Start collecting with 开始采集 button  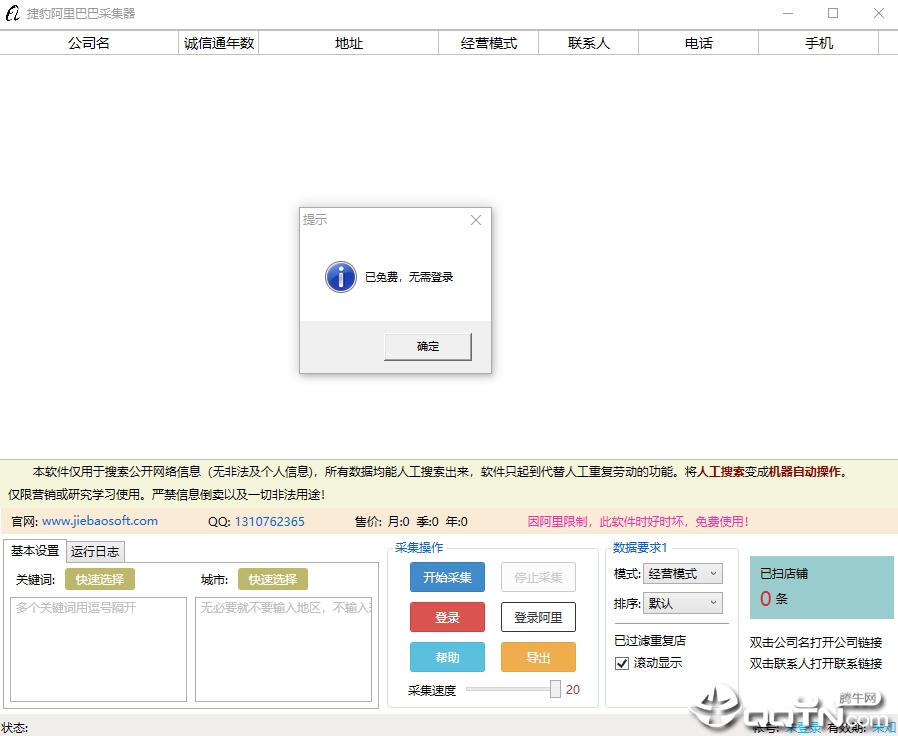[447, 577]
